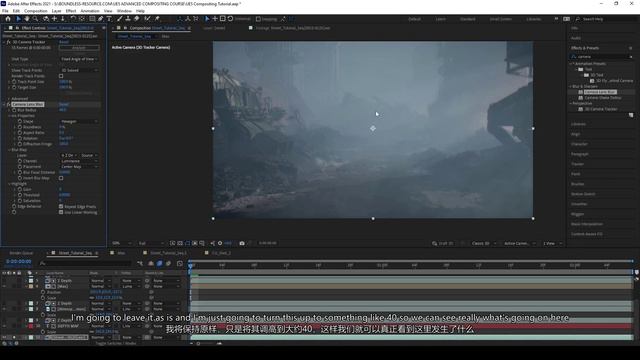
Task: Select the Rectangle shape tool
Action: (92, 19)
